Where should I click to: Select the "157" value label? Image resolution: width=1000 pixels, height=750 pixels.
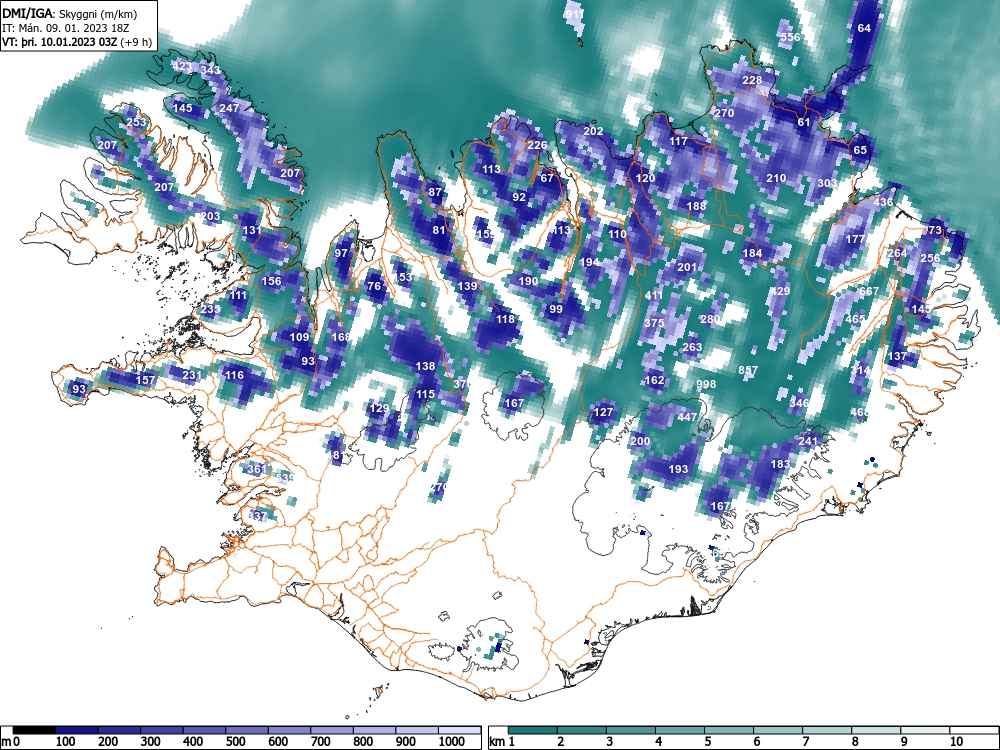pyautogui.click(x=145, y=380)
